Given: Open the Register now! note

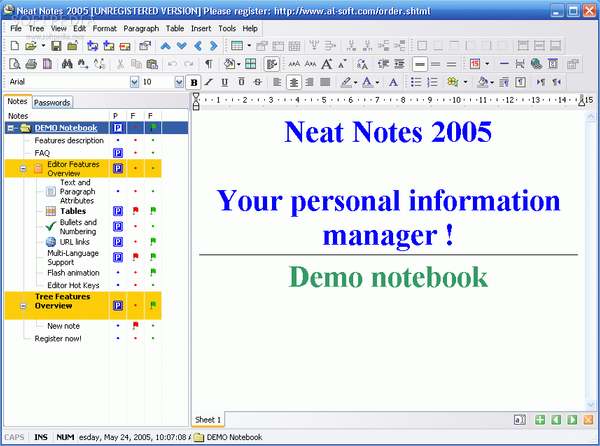Looking at the screenshot, I should pyautogui.click(x=58, y=339).
